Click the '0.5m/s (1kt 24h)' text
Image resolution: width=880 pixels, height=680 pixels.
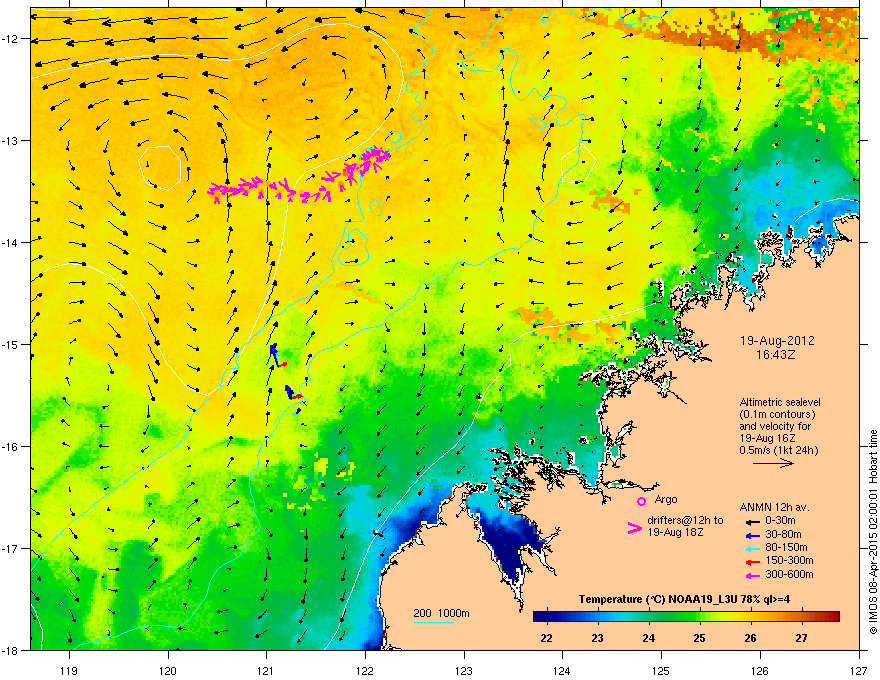pos(778,450)
